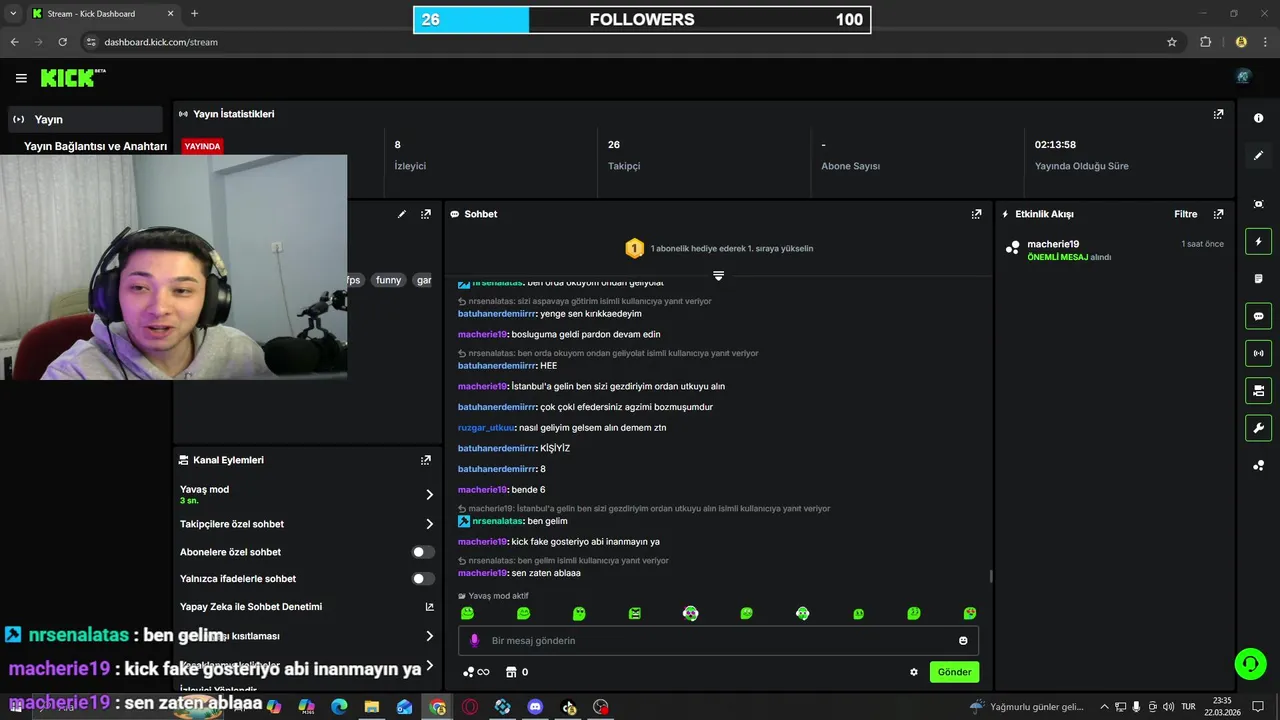Viewport: 1280px width, 720px height.
Task: Click the screen capture icon in right sidebar
Action: 1258,203
